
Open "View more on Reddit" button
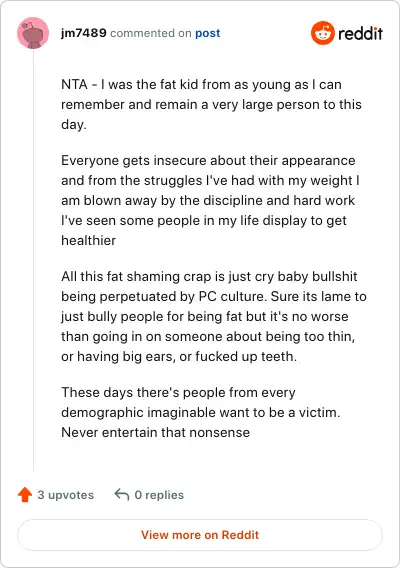[x=200, y=535]
